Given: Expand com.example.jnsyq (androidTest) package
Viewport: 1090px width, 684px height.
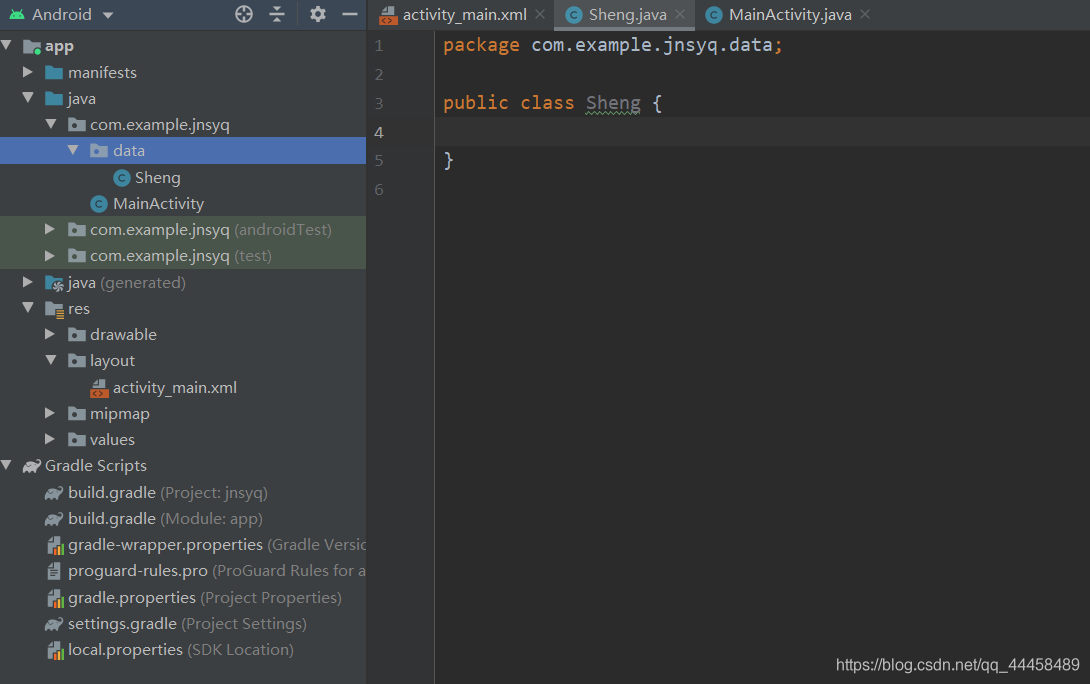Looking at the screenshot, I should 50,229.
